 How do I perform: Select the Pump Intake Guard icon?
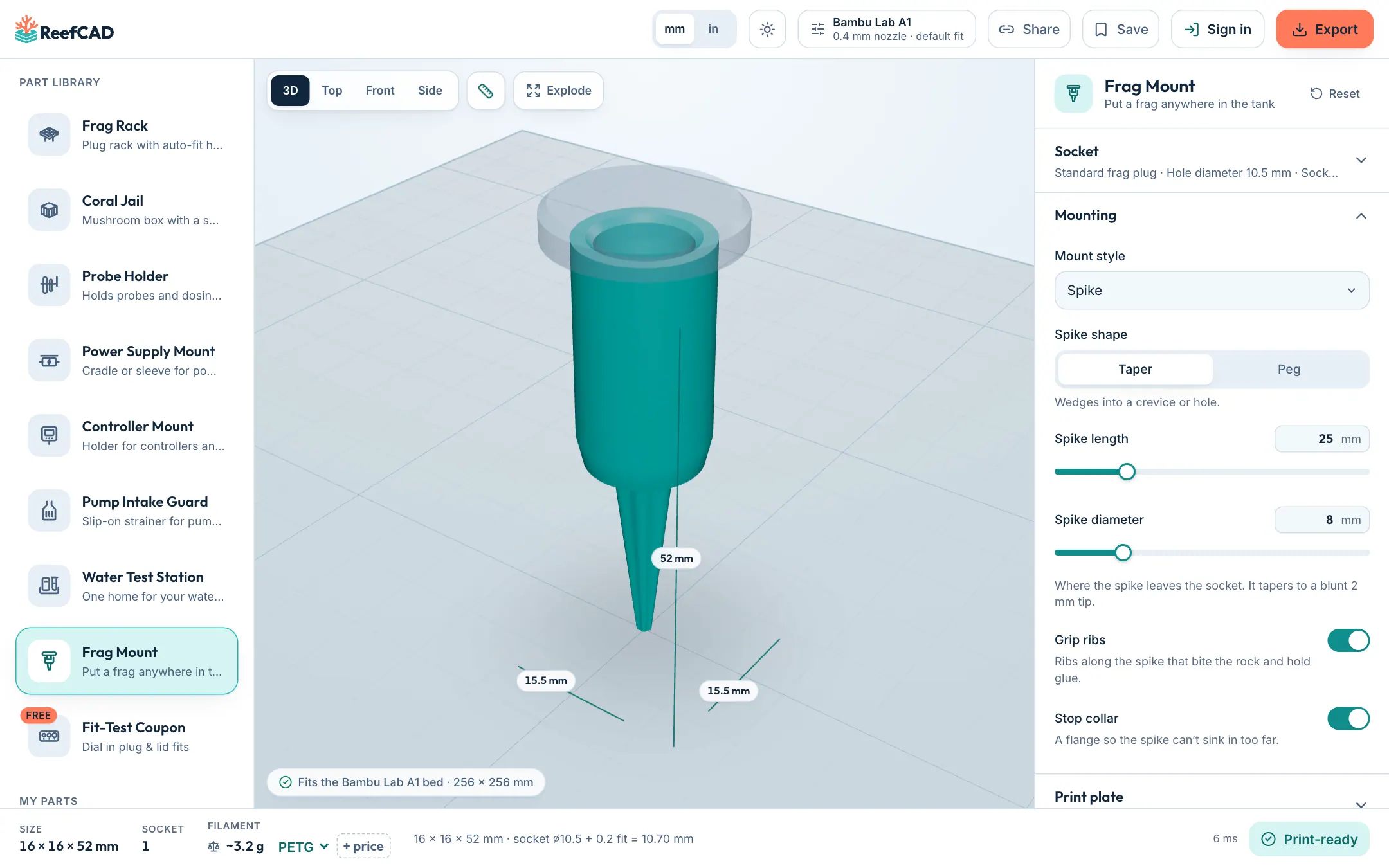(49, 511)
